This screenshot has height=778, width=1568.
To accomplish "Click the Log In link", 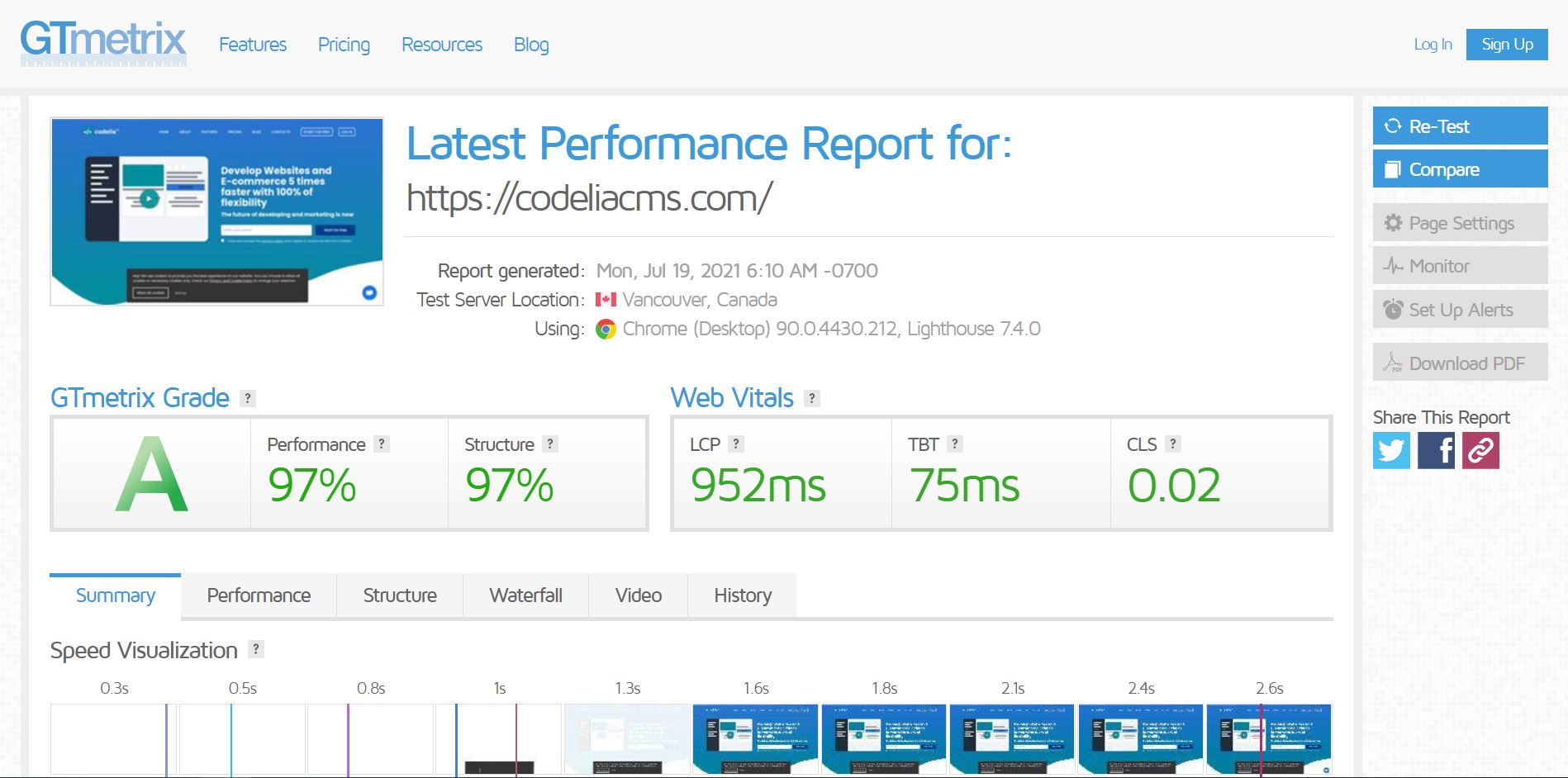I will (1432, 45).
